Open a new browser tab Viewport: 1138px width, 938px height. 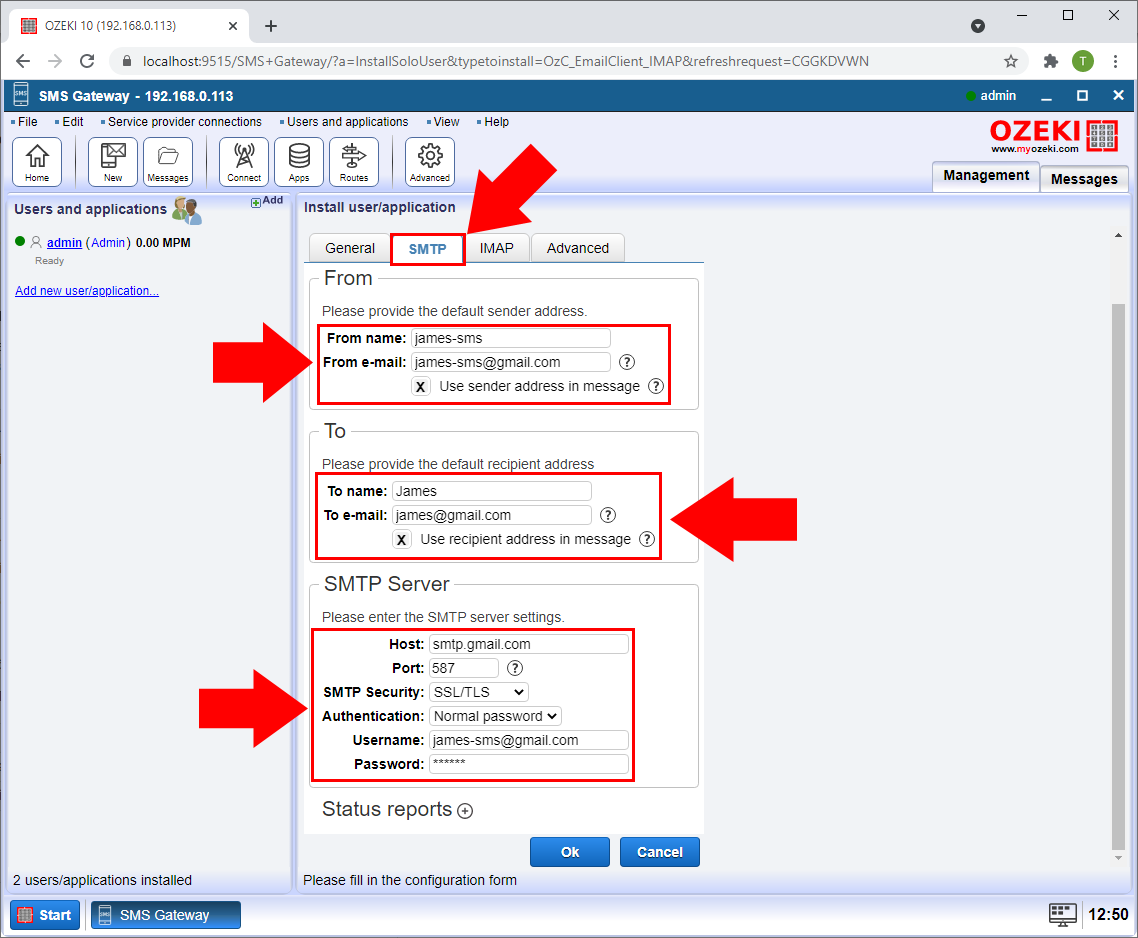(x=271, y=26)
